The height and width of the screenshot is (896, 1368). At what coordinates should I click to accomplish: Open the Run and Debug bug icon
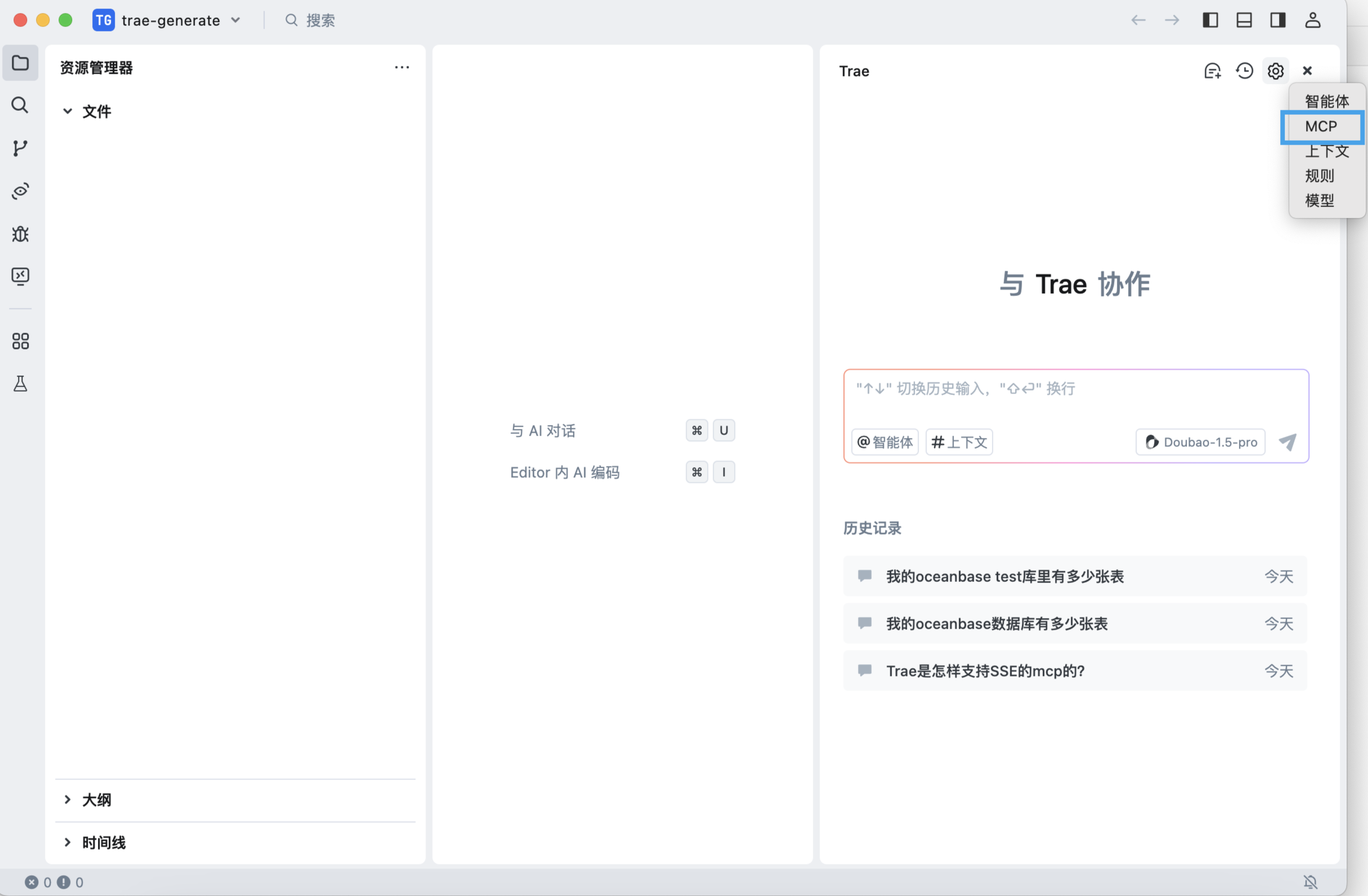pyautogui.click(x=20, y=234)
